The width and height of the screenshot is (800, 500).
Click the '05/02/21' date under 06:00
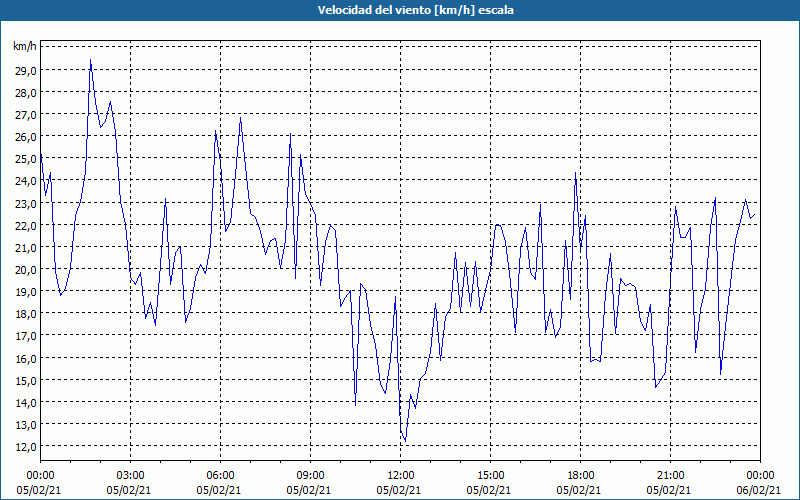219,490
